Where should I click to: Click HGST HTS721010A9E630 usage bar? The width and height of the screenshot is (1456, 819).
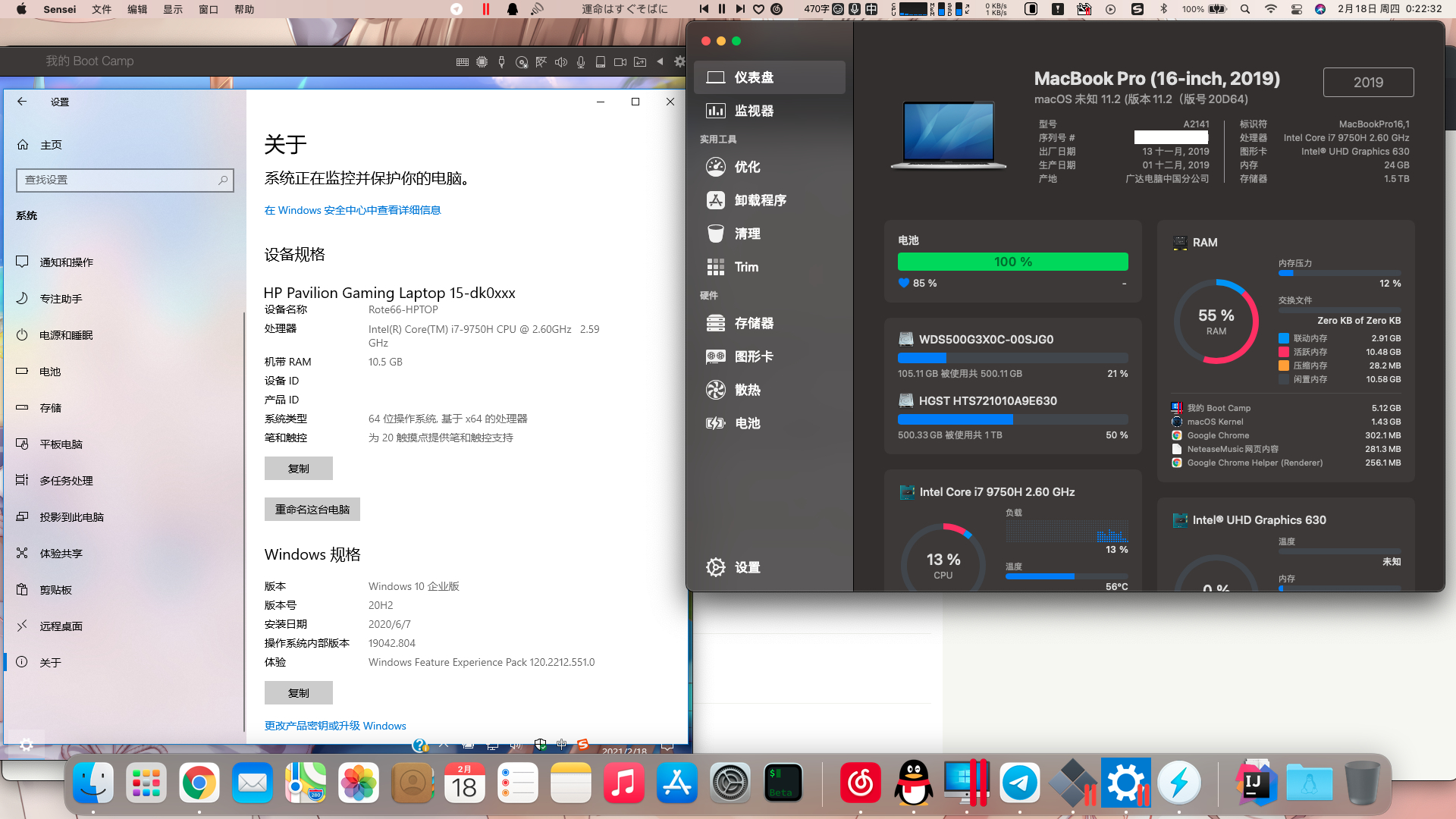coord(1012,419)
